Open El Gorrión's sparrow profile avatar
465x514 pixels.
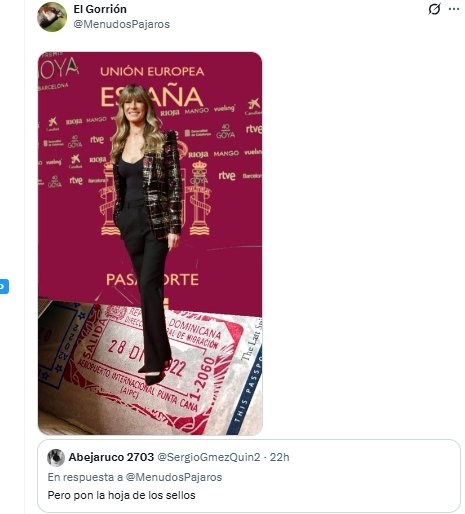(x=52, y=17)
